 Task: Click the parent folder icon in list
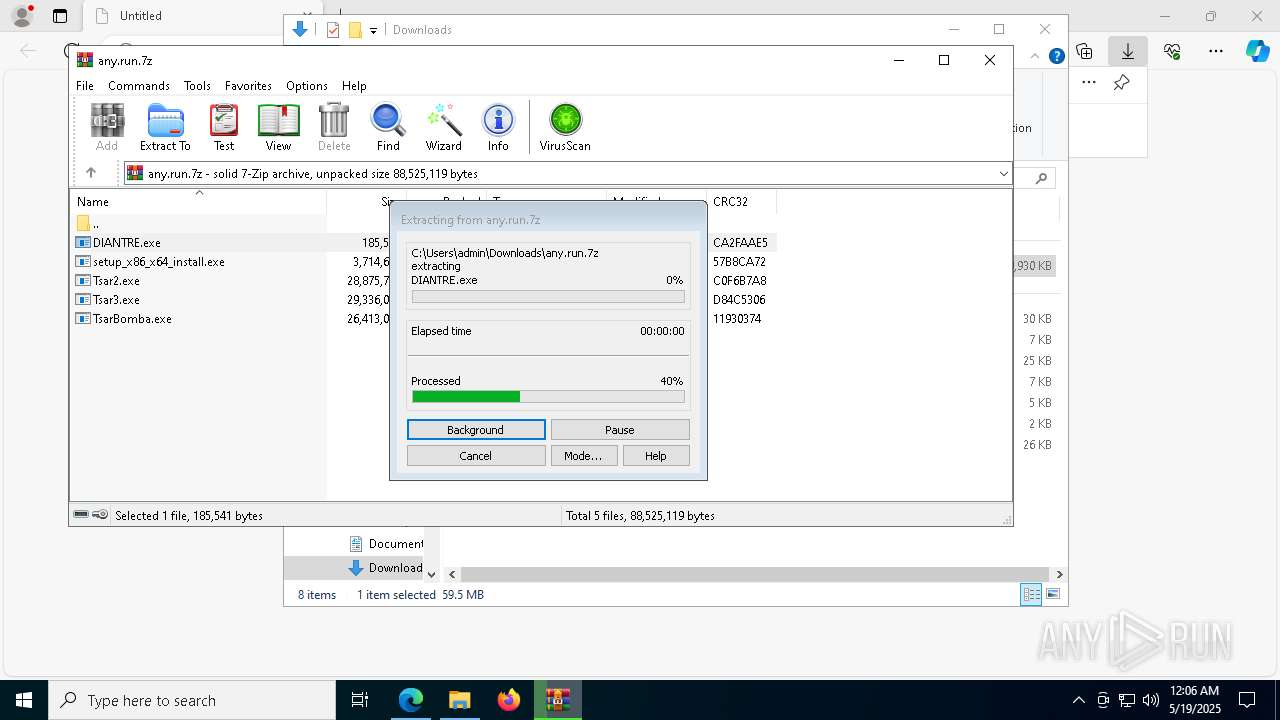pyautogui.click(x=83, y=223)
